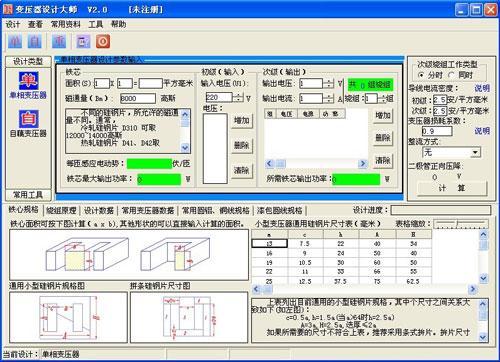Click the secondary winding table right scroll arrow

click(x=362, y=163)
